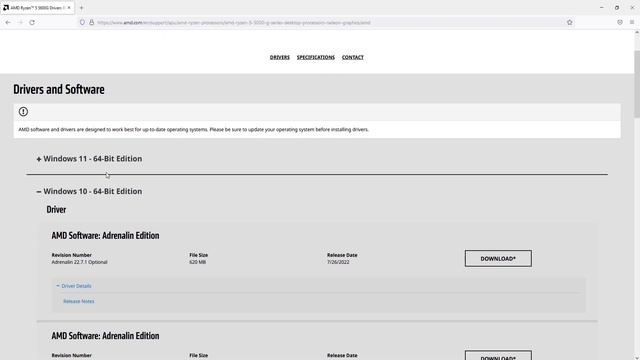This screenshot has height=360, width=640.
Task: Bookmark this page with the star icon
Action: coord(569,22)
